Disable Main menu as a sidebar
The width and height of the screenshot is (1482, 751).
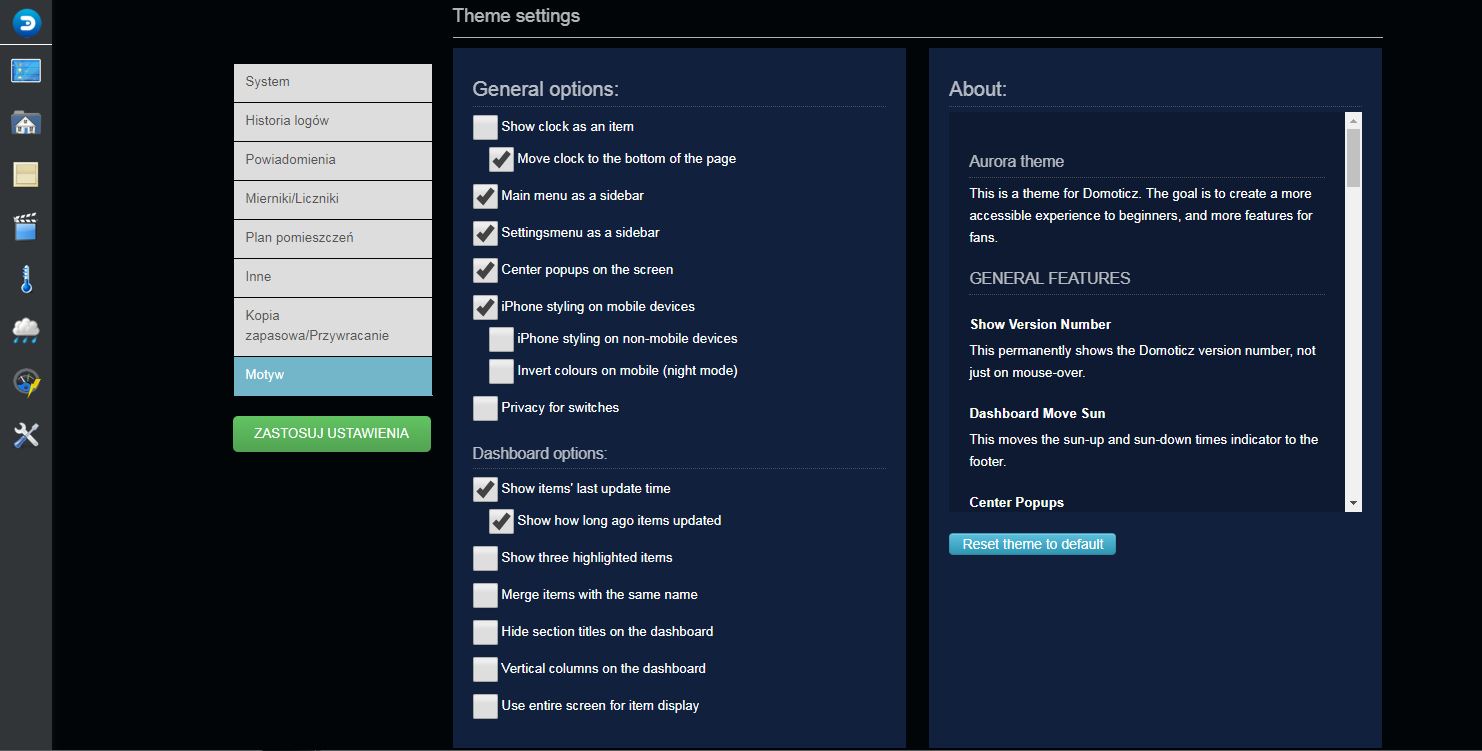485,196
